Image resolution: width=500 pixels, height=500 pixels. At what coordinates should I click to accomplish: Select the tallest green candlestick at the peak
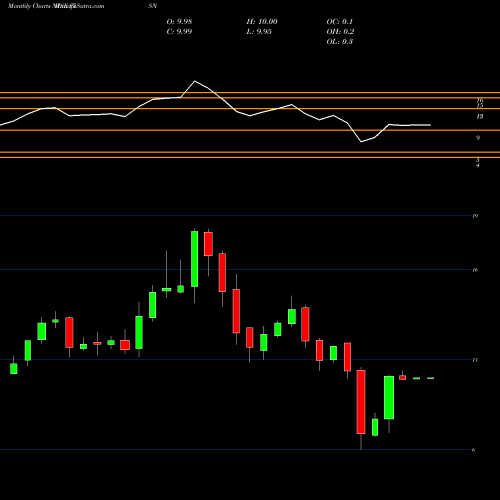194,259
